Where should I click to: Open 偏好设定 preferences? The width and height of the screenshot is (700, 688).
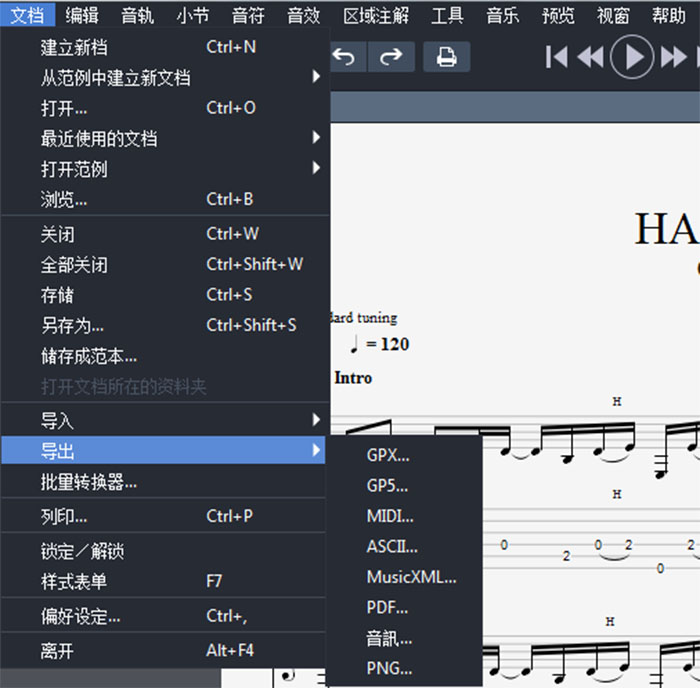pos(80,616)
